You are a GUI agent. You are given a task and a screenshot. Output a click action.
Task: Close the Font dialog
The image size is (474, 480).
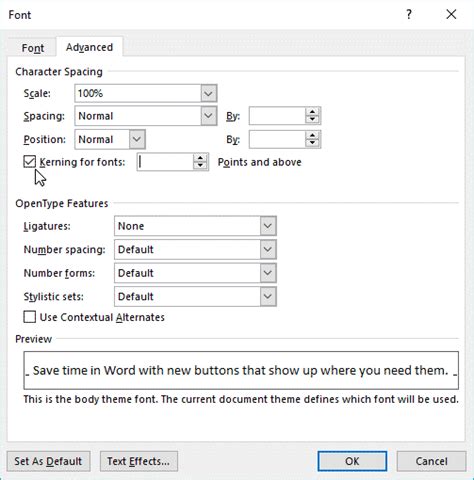451,14
